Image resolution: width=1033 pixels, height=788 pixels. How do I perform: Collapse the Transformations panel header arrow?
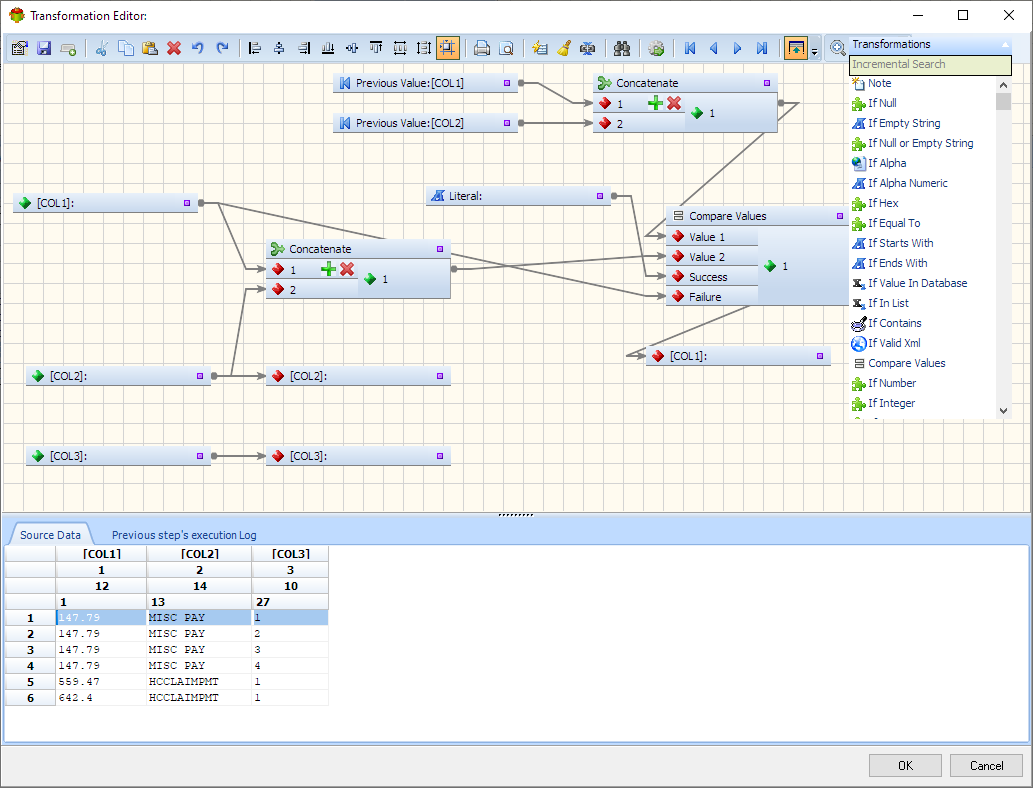click(1005, 45)
